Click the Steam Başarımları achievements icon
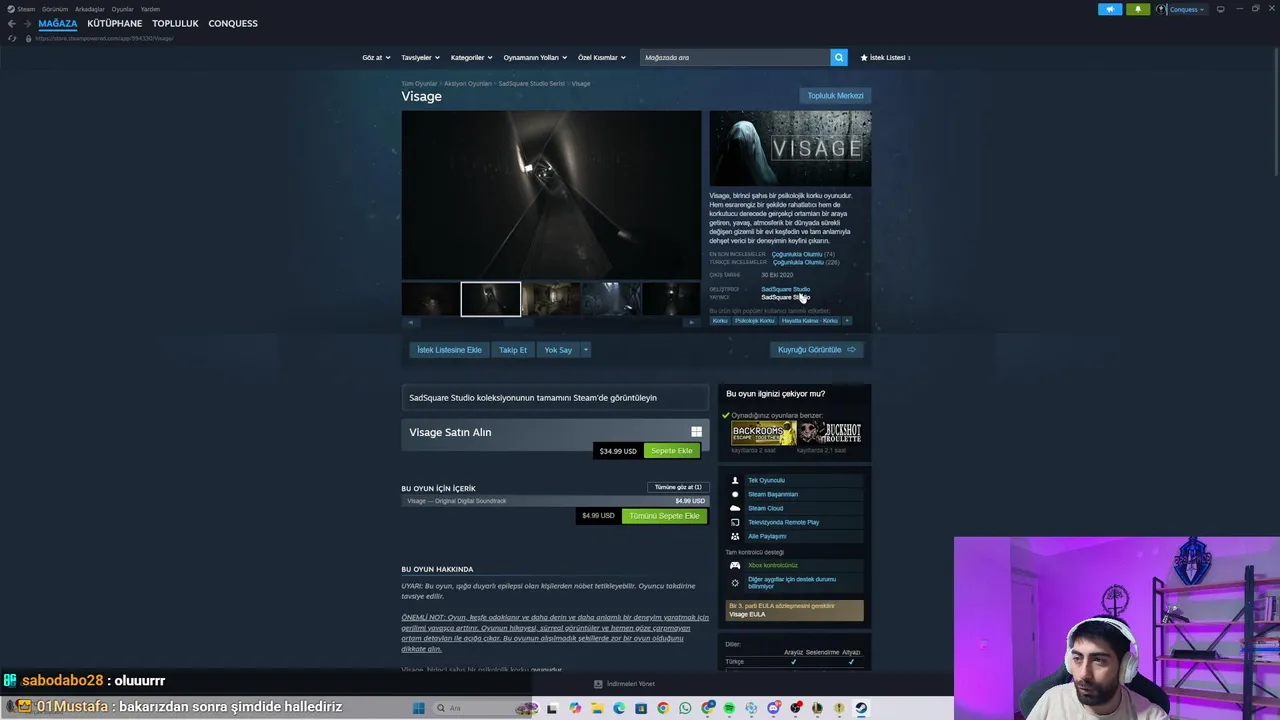1280x720 pixels. 735,494
